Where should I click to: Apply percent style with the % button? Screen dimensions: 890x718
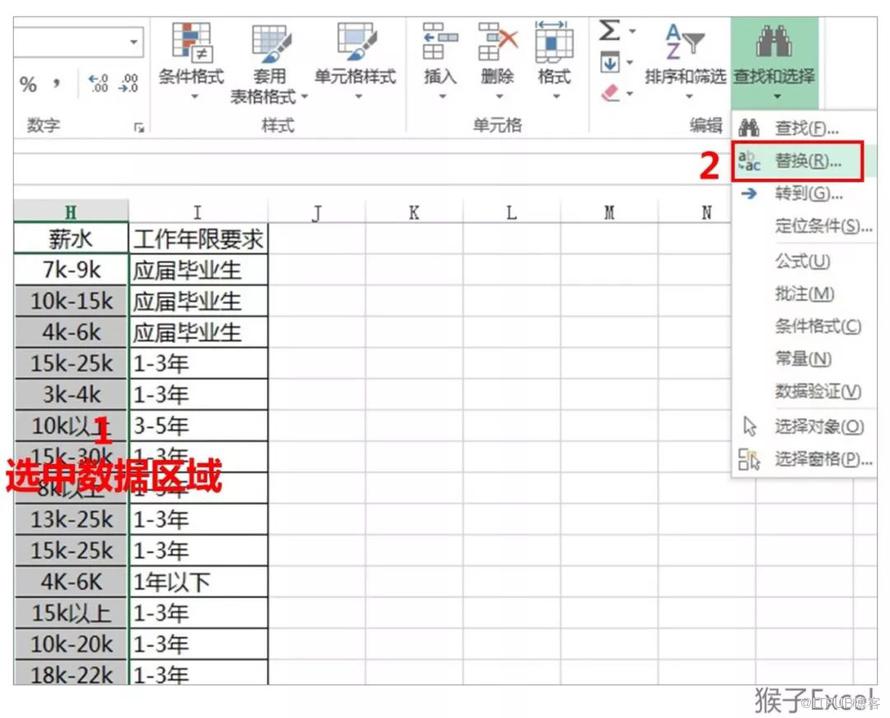[28, 85]
